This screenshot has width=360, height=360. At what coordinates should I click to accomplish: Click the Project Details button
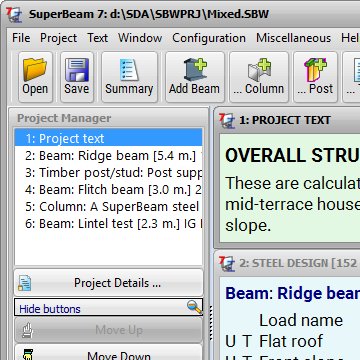coord(109,283)
